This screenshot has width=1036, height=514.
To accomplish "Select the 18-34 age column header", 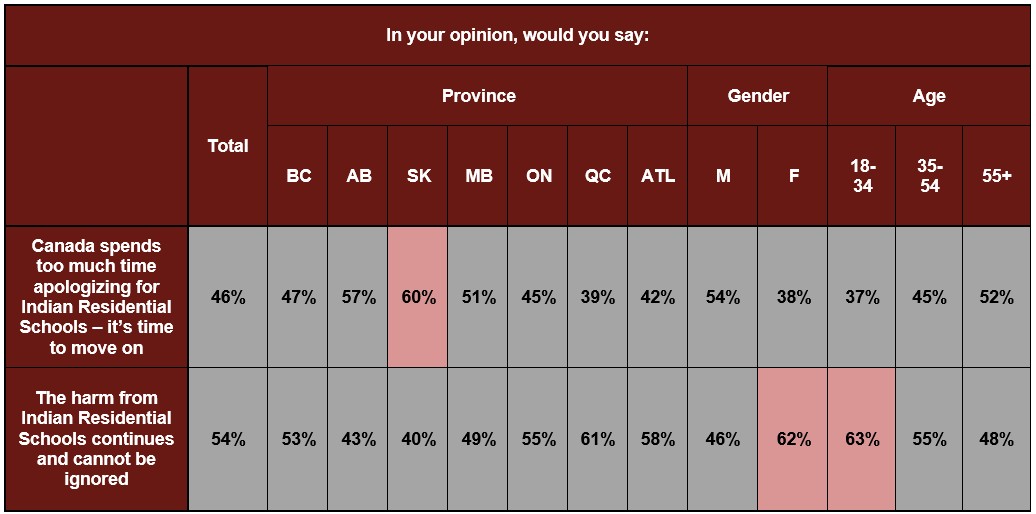I will [x=862, y=176].
